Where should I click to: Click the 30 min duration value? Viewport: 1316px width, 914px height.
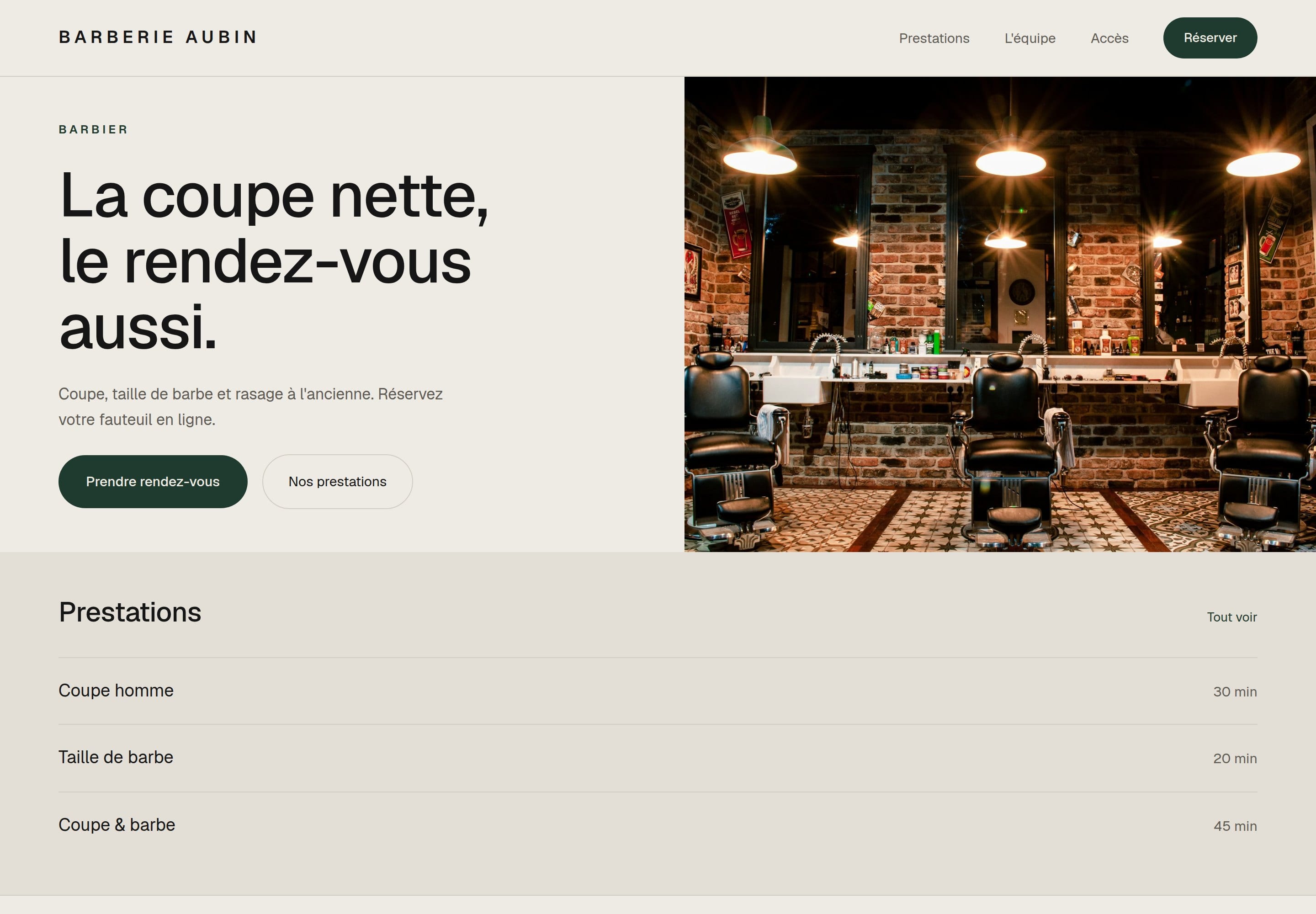(1235, 692)
